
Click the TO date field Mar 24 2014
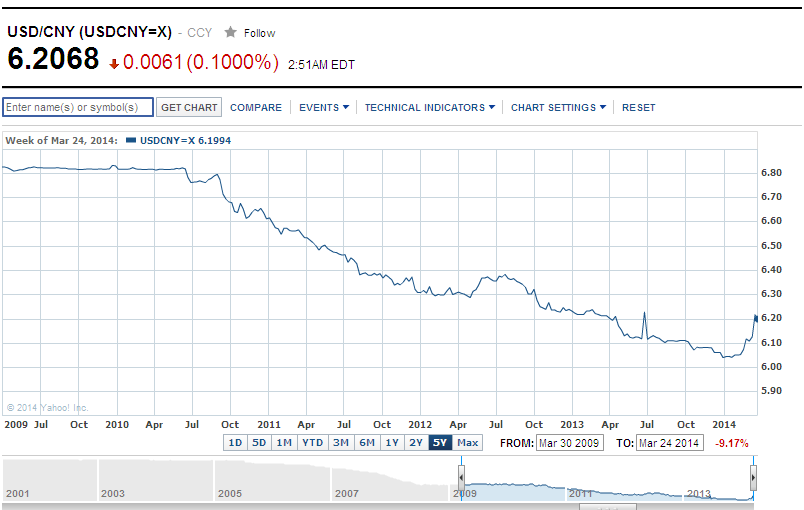click(670, 443)
